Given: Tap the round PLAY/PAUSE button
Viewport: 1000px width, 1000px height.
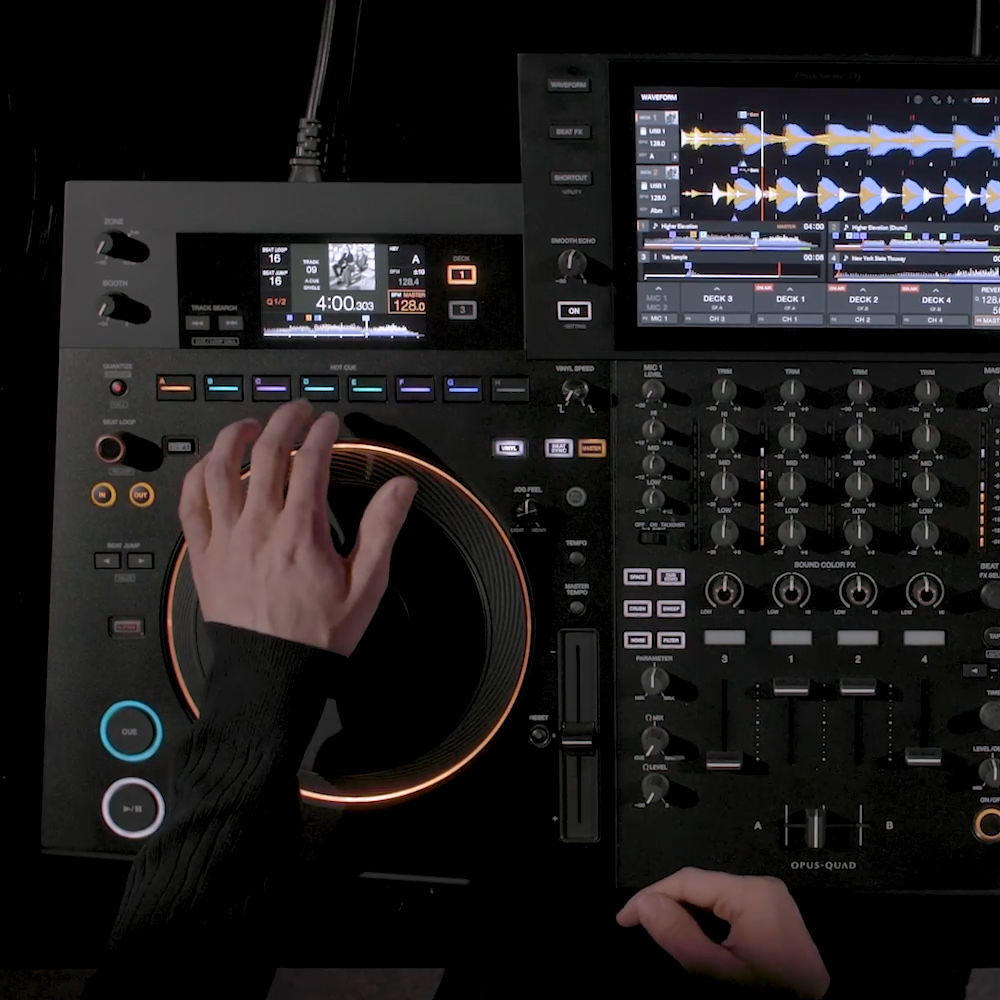Looking at the screenshot, I should tap(133, 808).
